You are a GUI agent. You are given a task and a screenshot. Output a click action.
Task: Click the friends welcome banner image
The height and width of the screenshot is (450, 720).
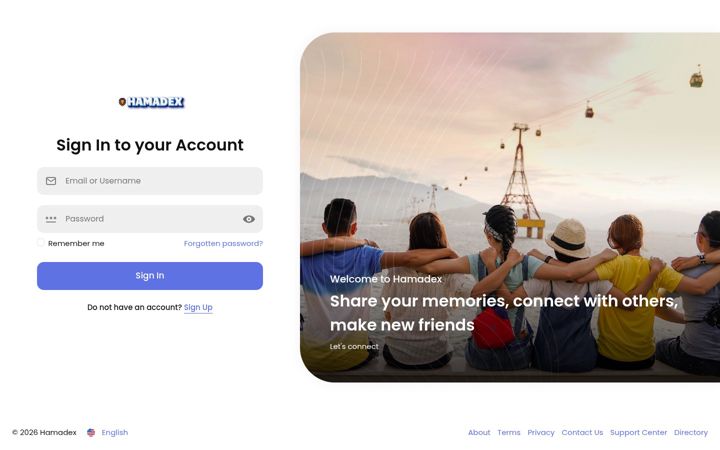pos(510,207)
